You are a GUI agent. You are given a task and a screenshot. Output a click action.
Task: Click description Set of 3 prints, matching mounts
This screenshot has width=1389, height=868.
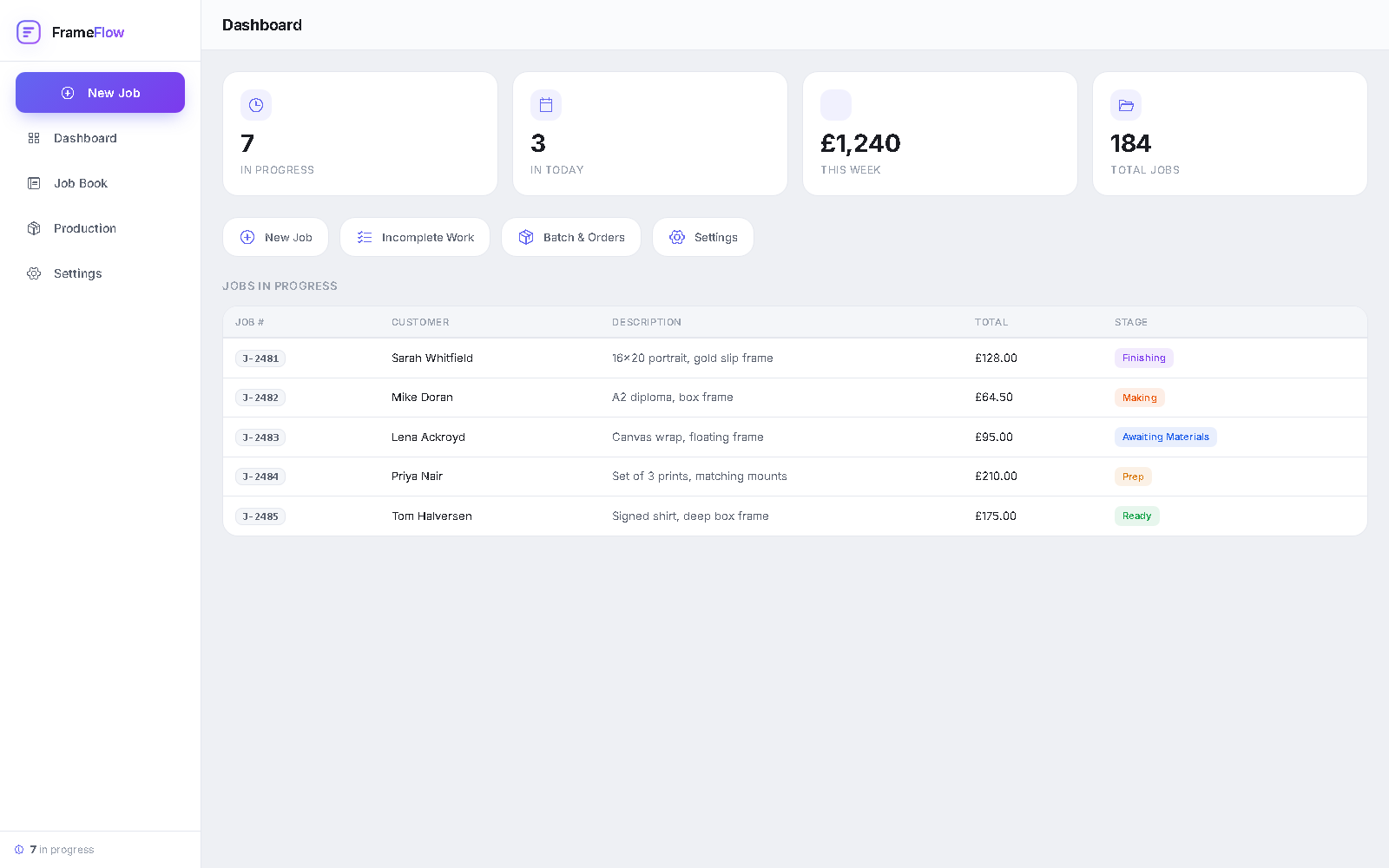tap(700, 476)
